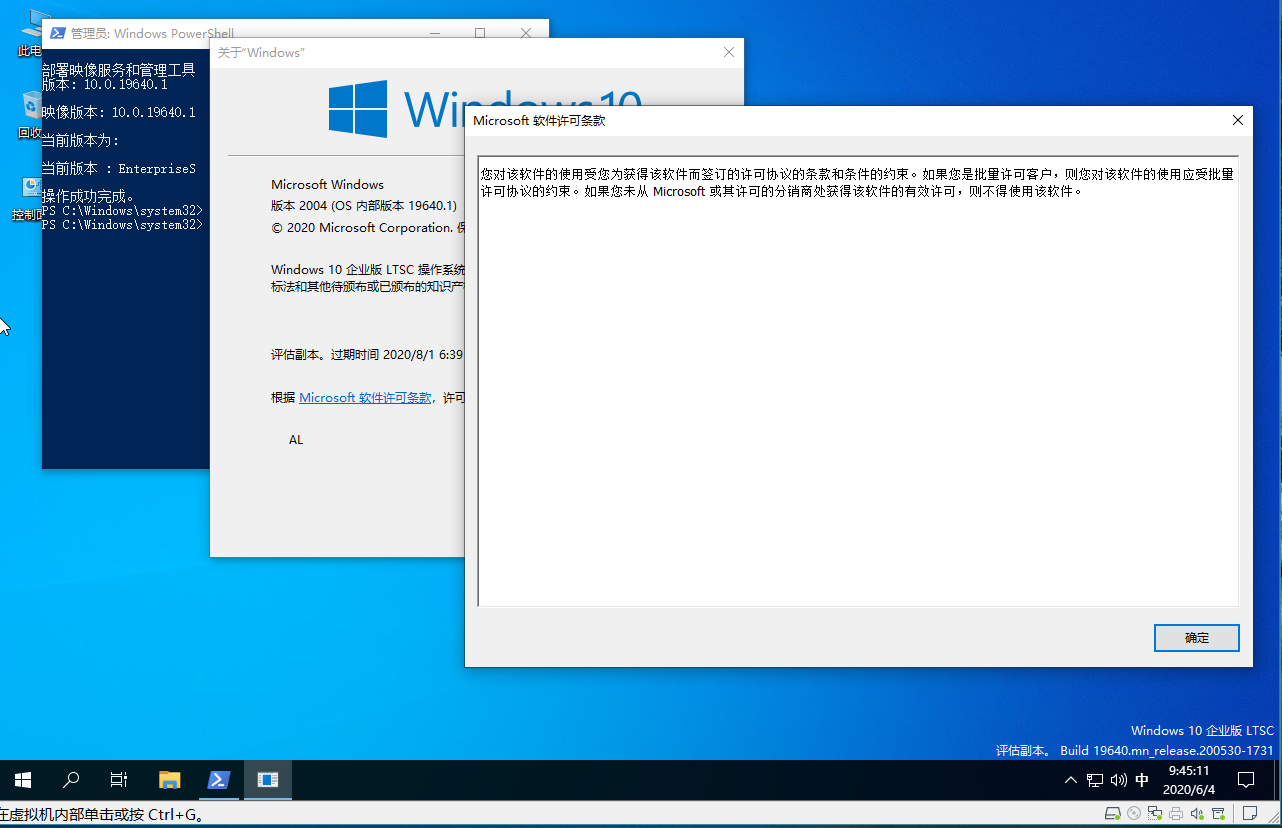Toggle the Chinese input method indicator
Image resolution: width=1282 pixels, height=828 pixels.
1142,780
